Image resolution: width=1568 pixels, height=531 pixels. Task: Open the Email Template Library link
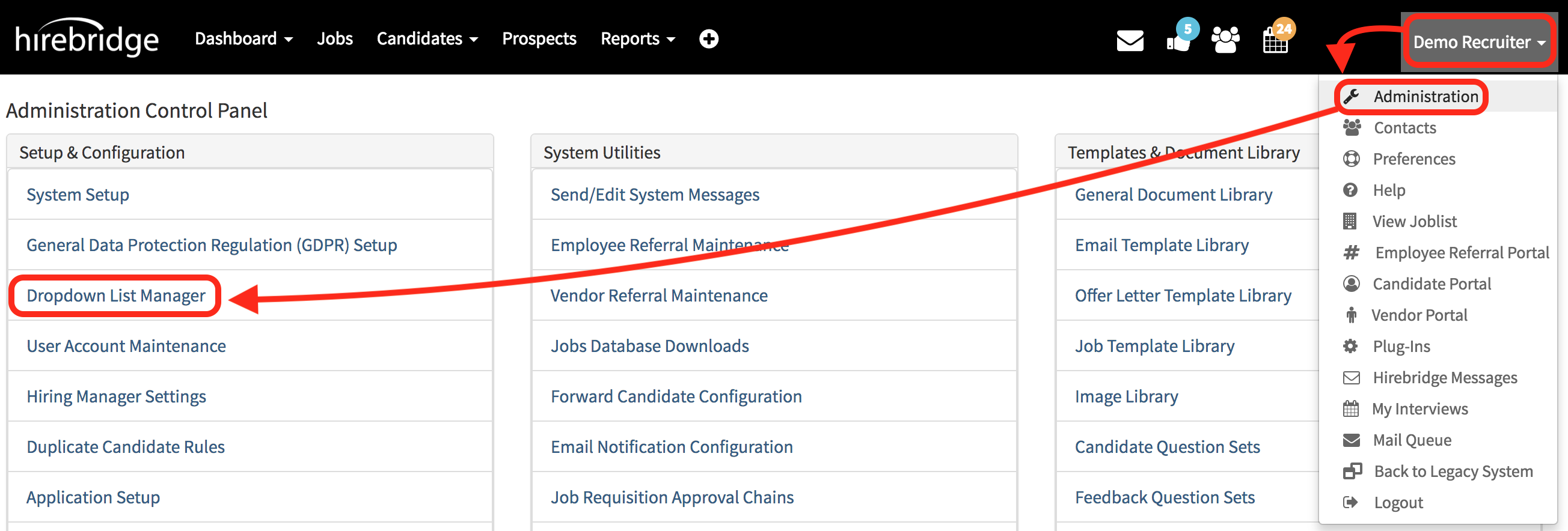pyautogui.click(x=1161, y=245)
